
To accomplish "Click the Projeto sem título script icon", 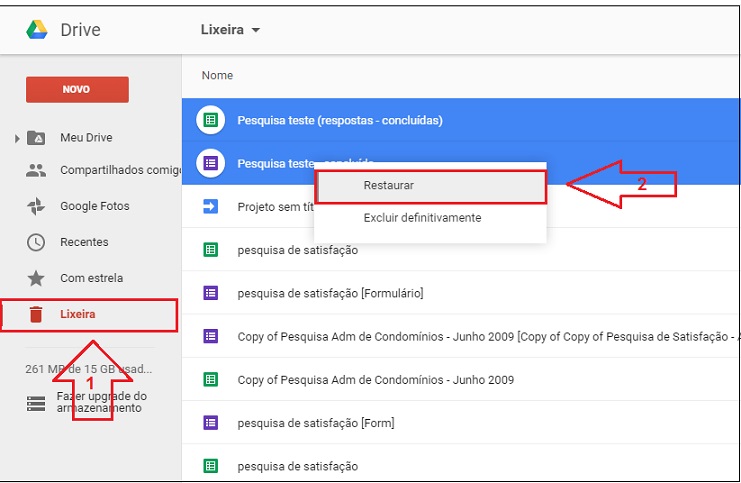I will coord(210,207).
